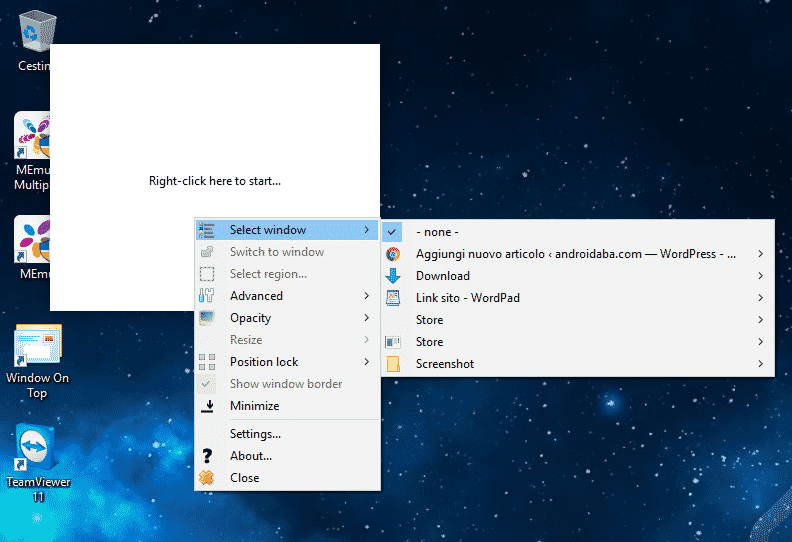
Task: Click the Select window menu icon
Action: tap(207, 230)
